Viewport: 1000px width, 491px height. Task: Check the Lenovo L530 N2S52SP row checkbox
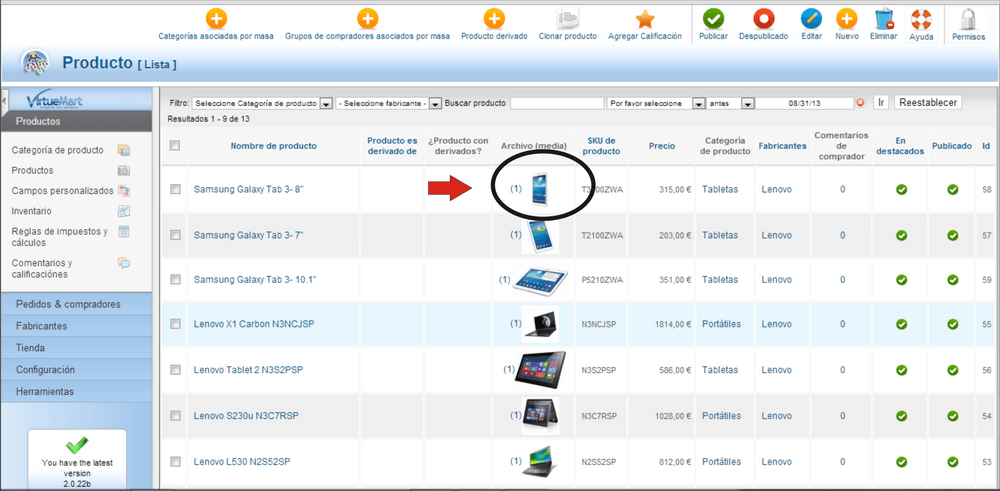pos(175,462)
